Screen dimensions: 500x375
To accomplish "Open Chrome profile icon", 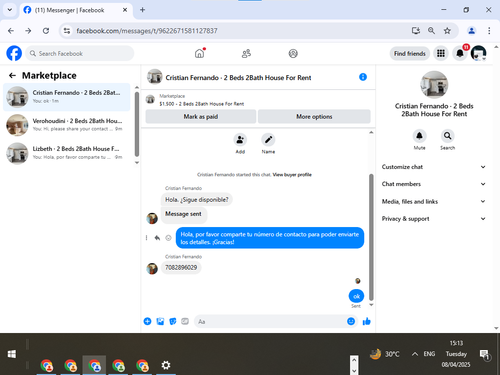I will pyautogui.click(x=471, y=31).
